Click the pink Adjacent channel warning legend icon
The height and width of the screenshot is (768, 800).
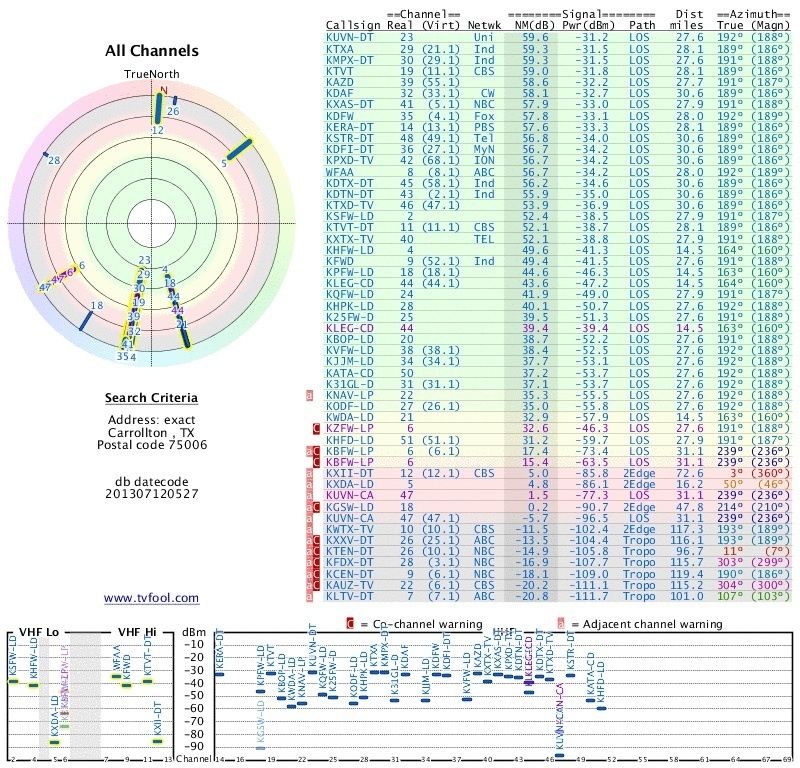pyautogui.click(x=561, y=624)
